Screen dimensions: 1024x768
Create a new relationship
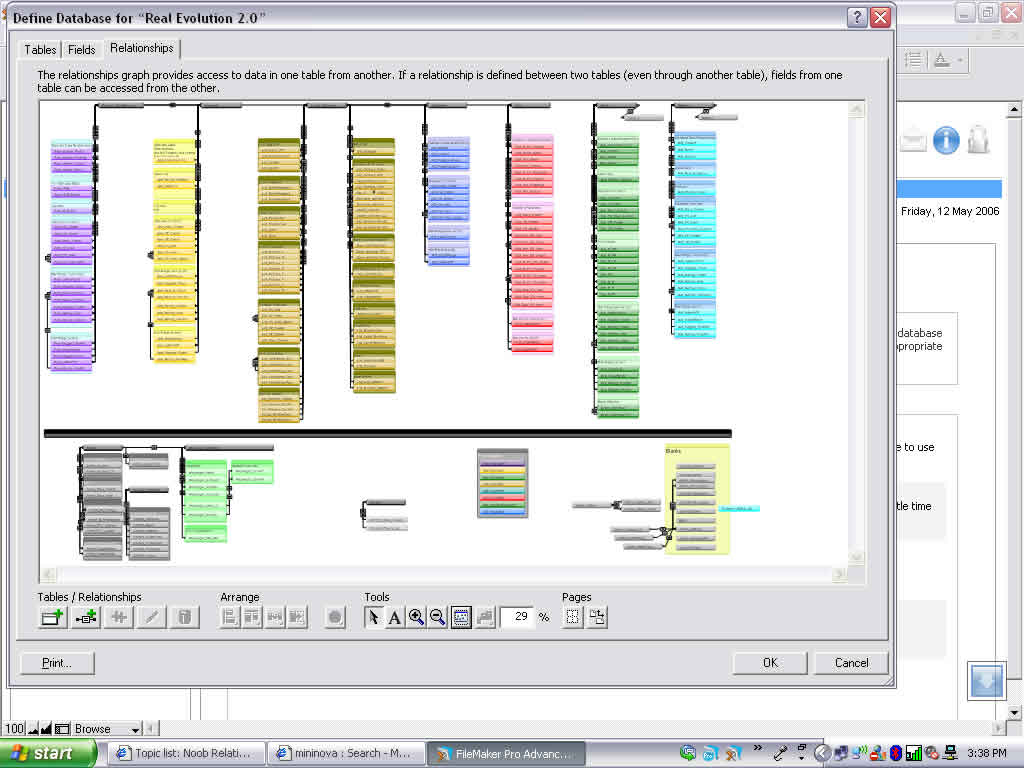86,616
